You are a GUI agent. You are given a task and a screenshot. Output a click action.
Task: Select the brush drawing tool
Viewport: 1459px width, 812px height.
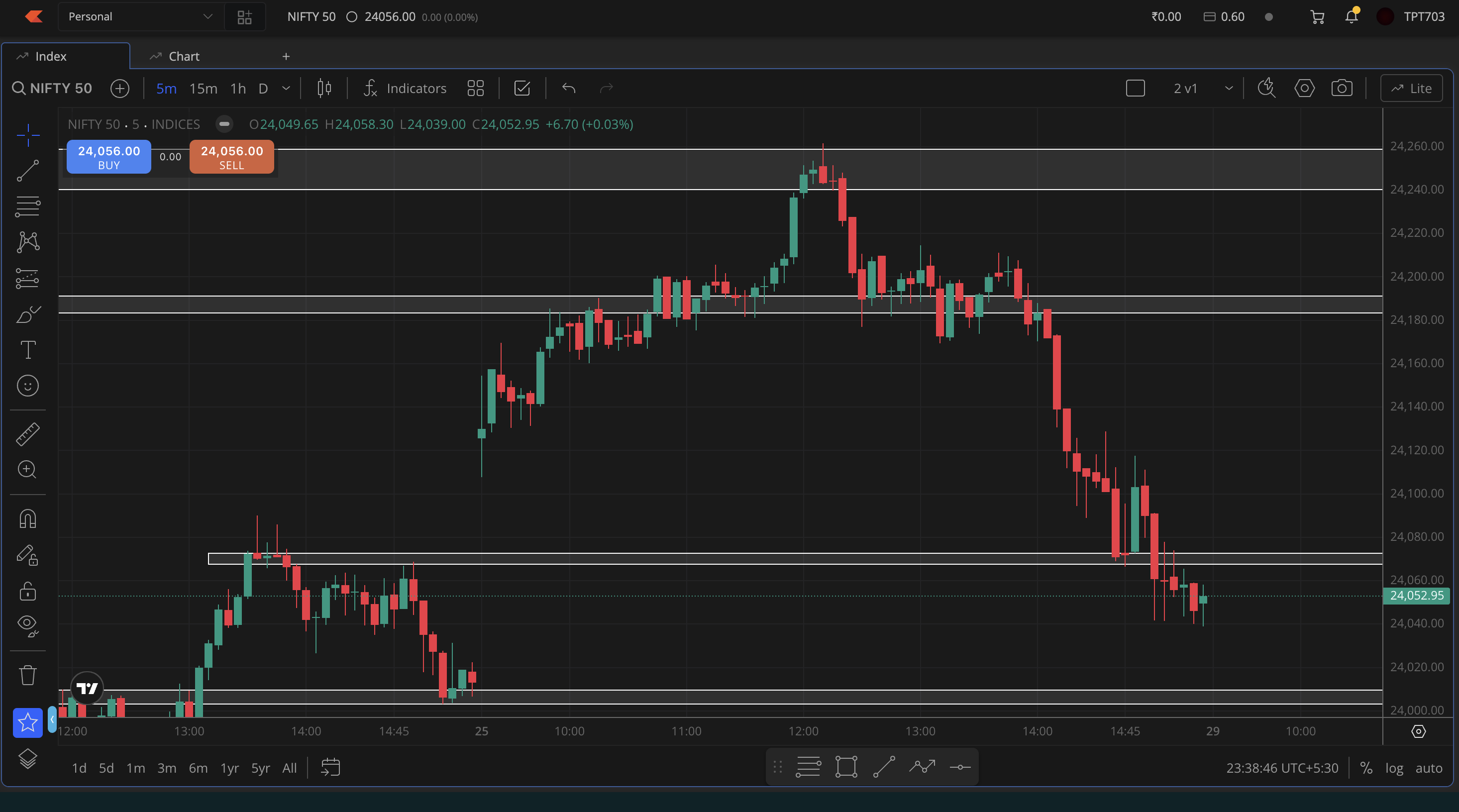click(28, 314)
